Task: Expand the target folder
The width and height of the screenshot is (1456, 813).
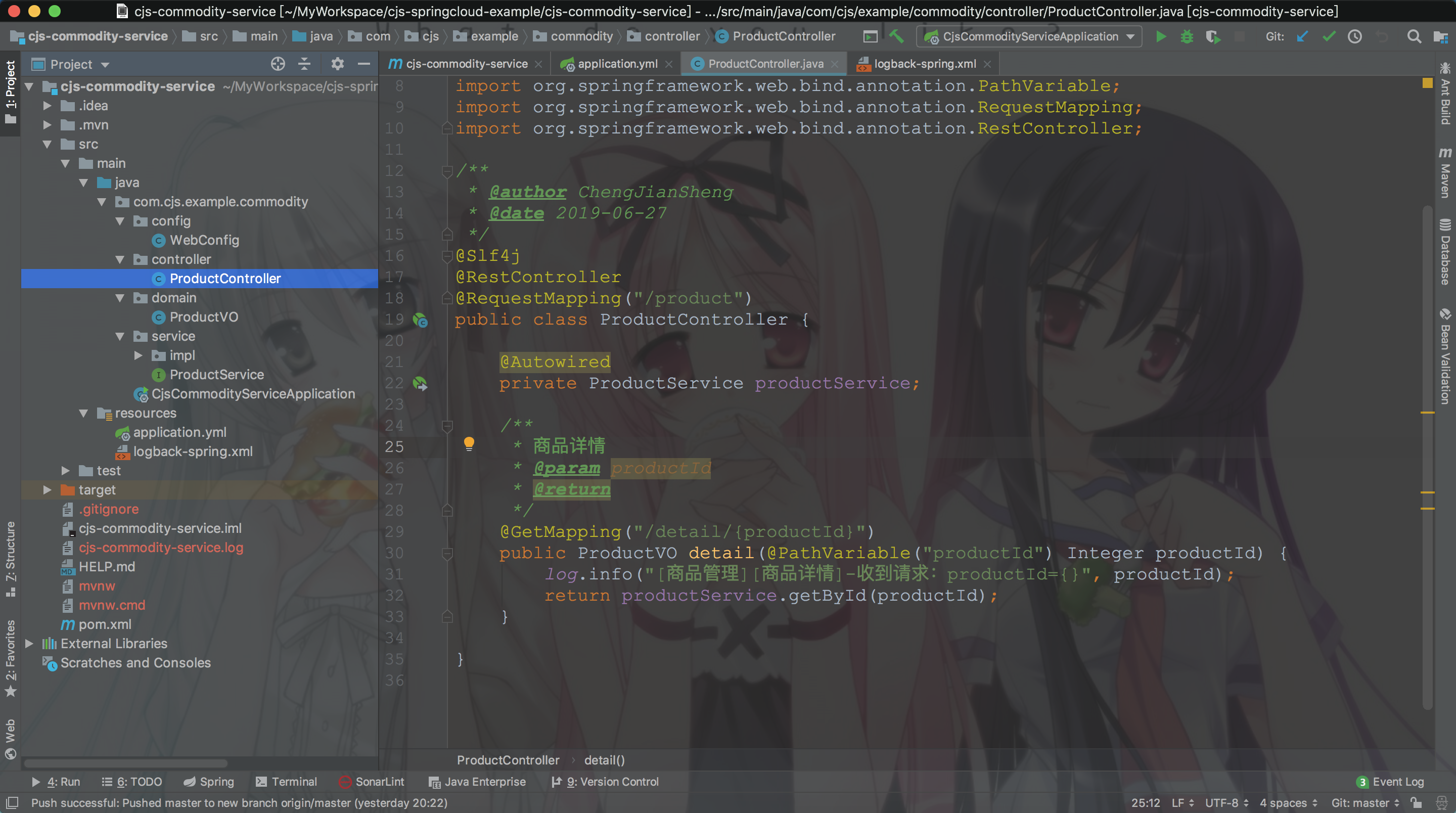Action: pyautogui.click(x=48, y=490)
